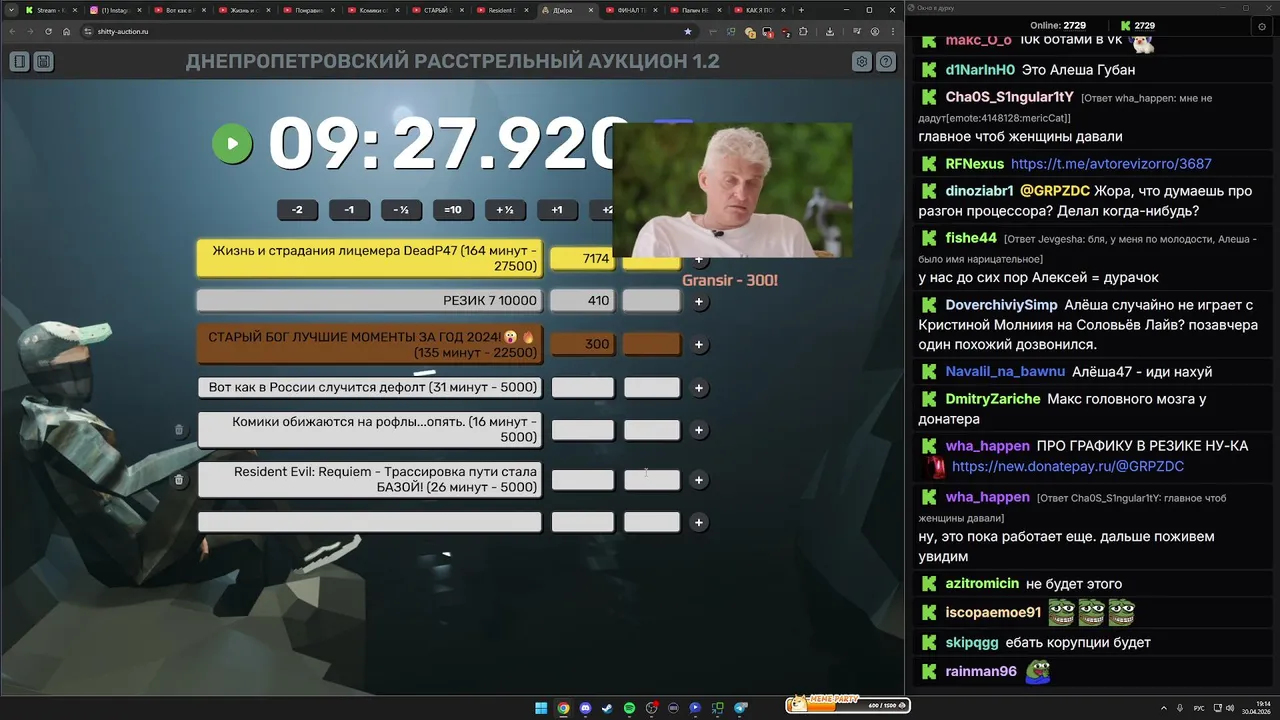This screenshot has width=1280, height=720.
Task: Edit the lot name Жизнь и страдания лицемера DeadP47
Action: [x=369, y=258]
